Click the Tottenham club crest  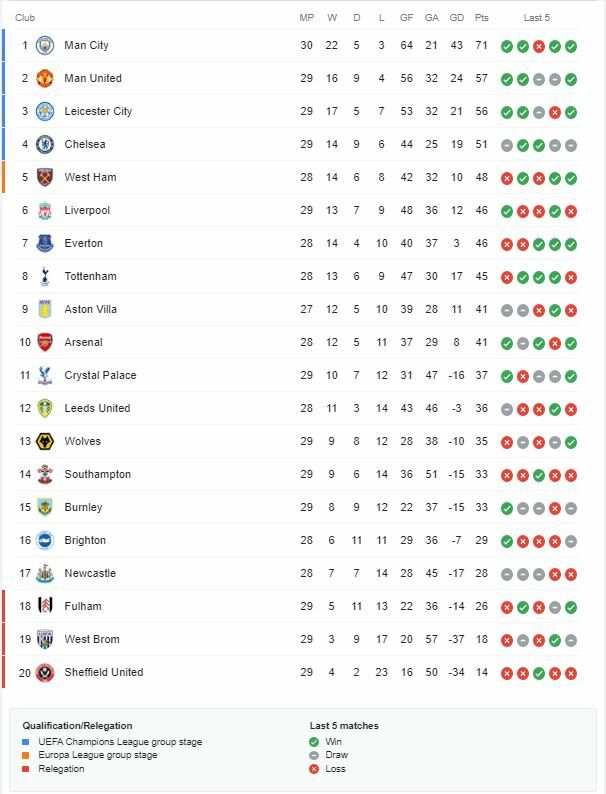tap(44, 276)
